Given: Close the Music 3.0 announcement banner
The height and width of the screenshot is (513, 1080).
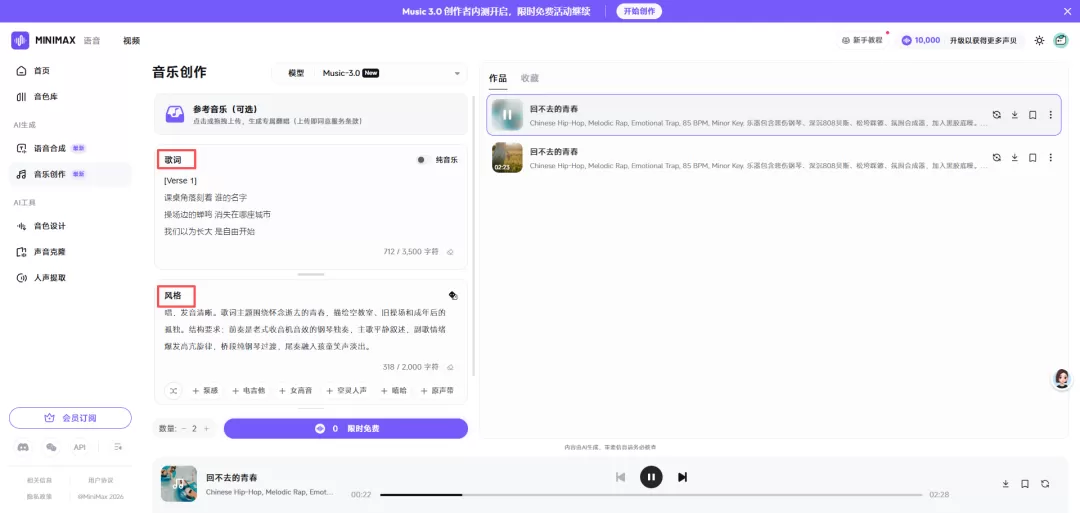Looking at the screenshot, I should tap(1068, 11).
